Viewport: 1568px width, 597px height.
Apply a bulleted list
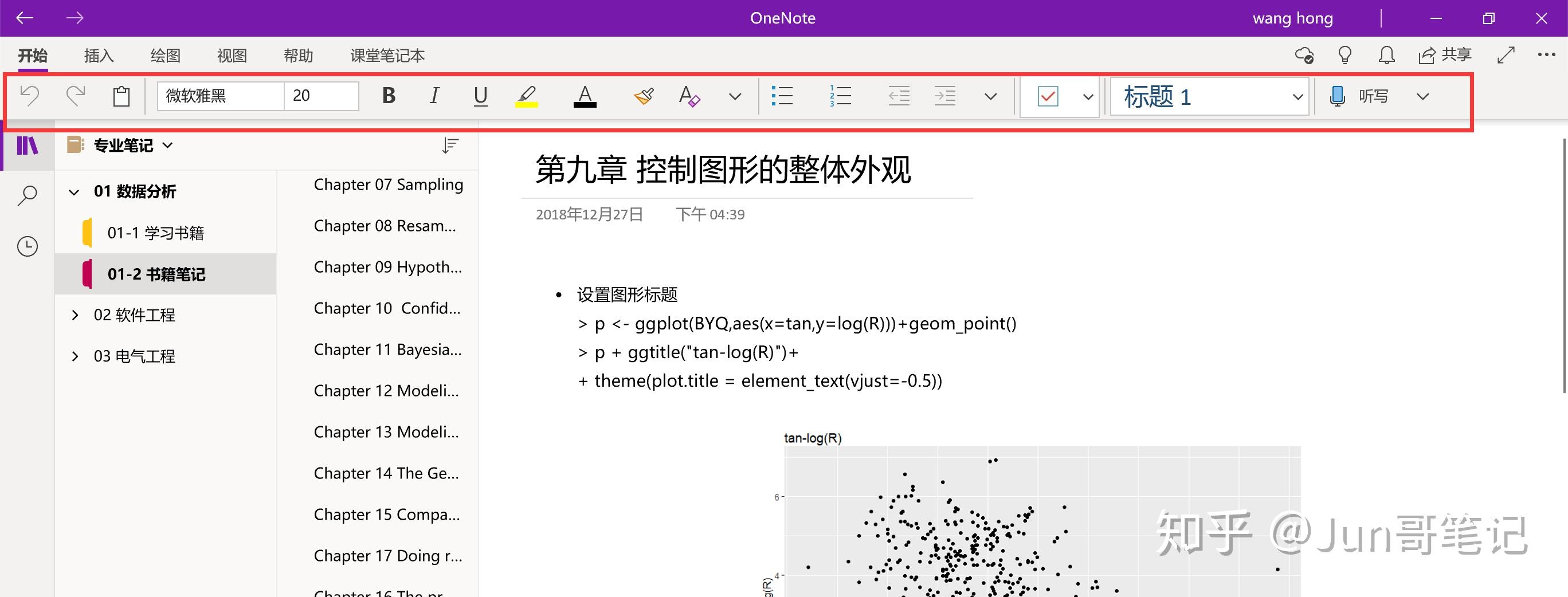pos(782,96)
